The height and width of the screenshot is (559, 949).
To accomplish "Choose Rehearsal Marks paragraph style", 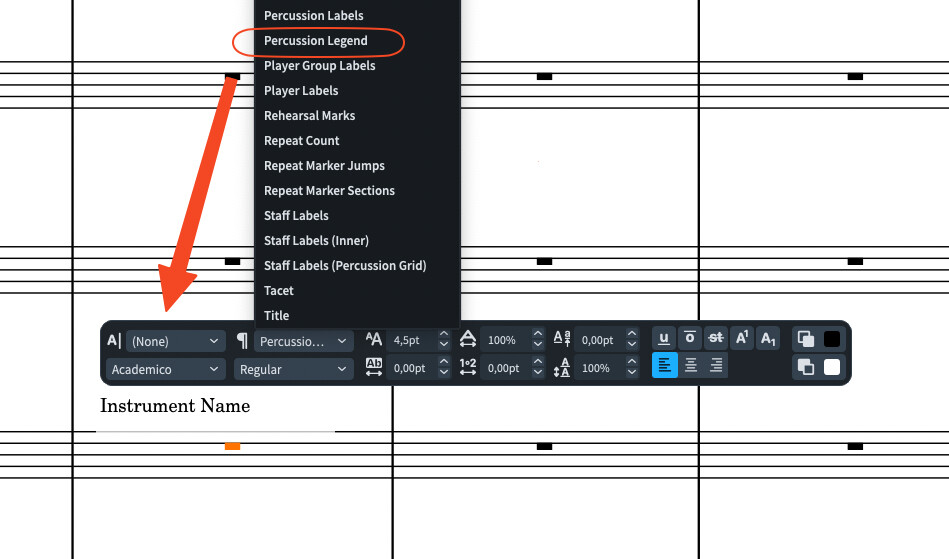I will [x=309, y=116].
